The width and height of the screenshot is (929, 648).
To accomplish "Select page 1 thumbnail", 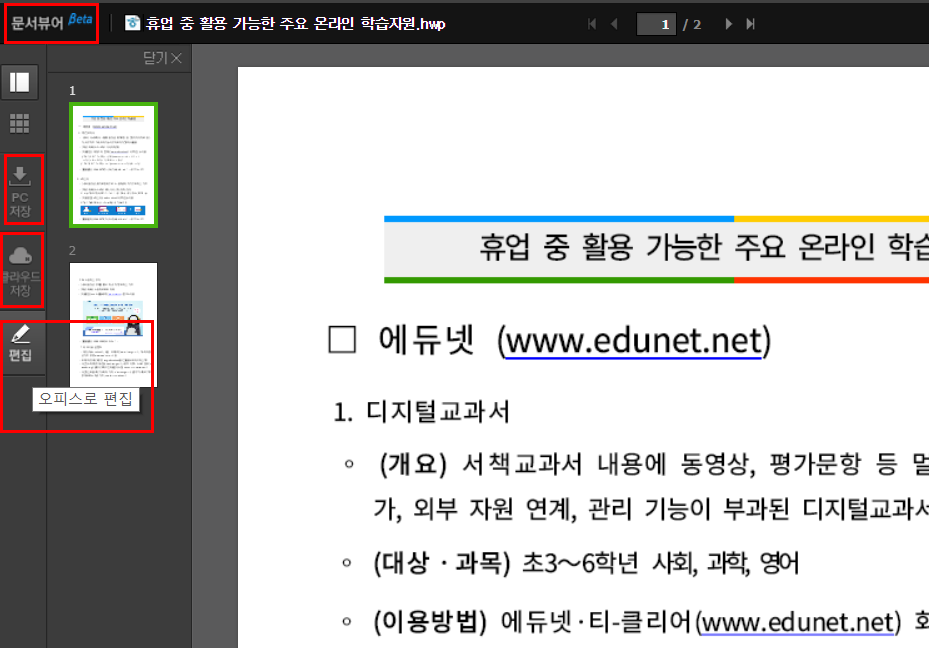I will pyautogui.click(x=113, y=165).
